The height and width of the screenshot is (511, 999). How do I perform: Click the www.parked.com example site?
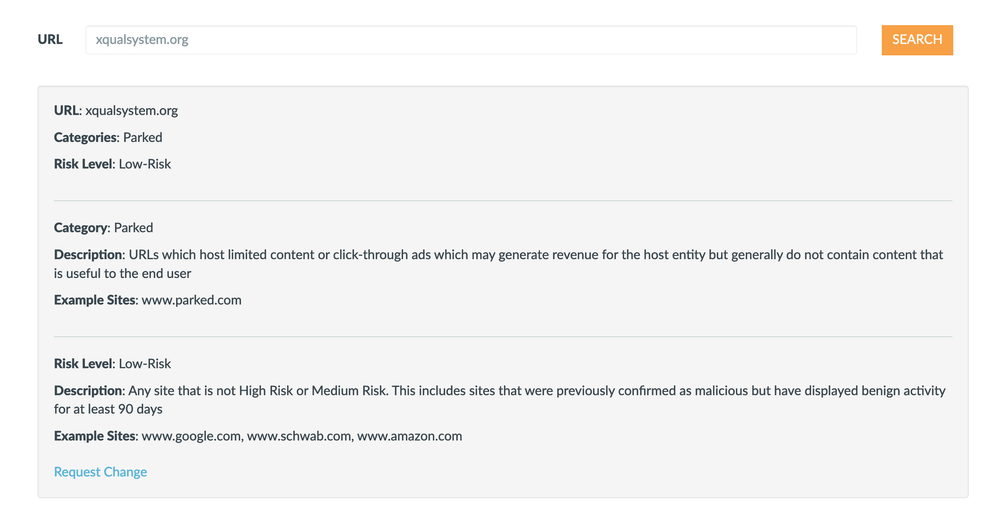191,300
